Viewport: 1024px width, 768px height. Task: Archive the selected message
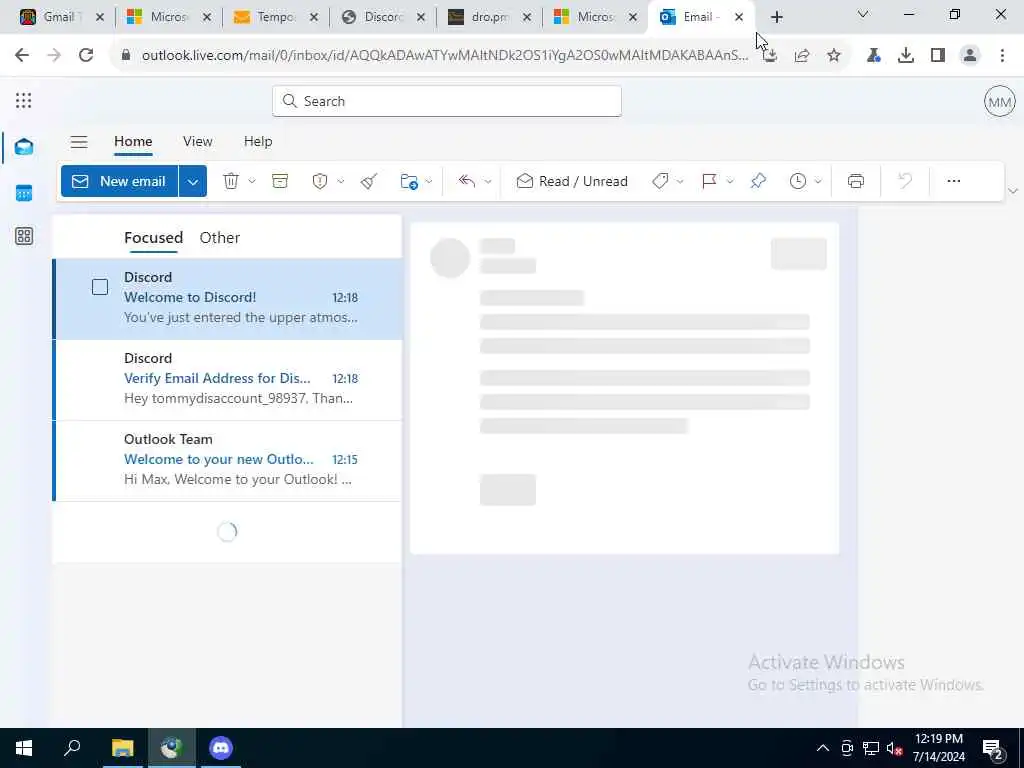[x=280, y=181]
